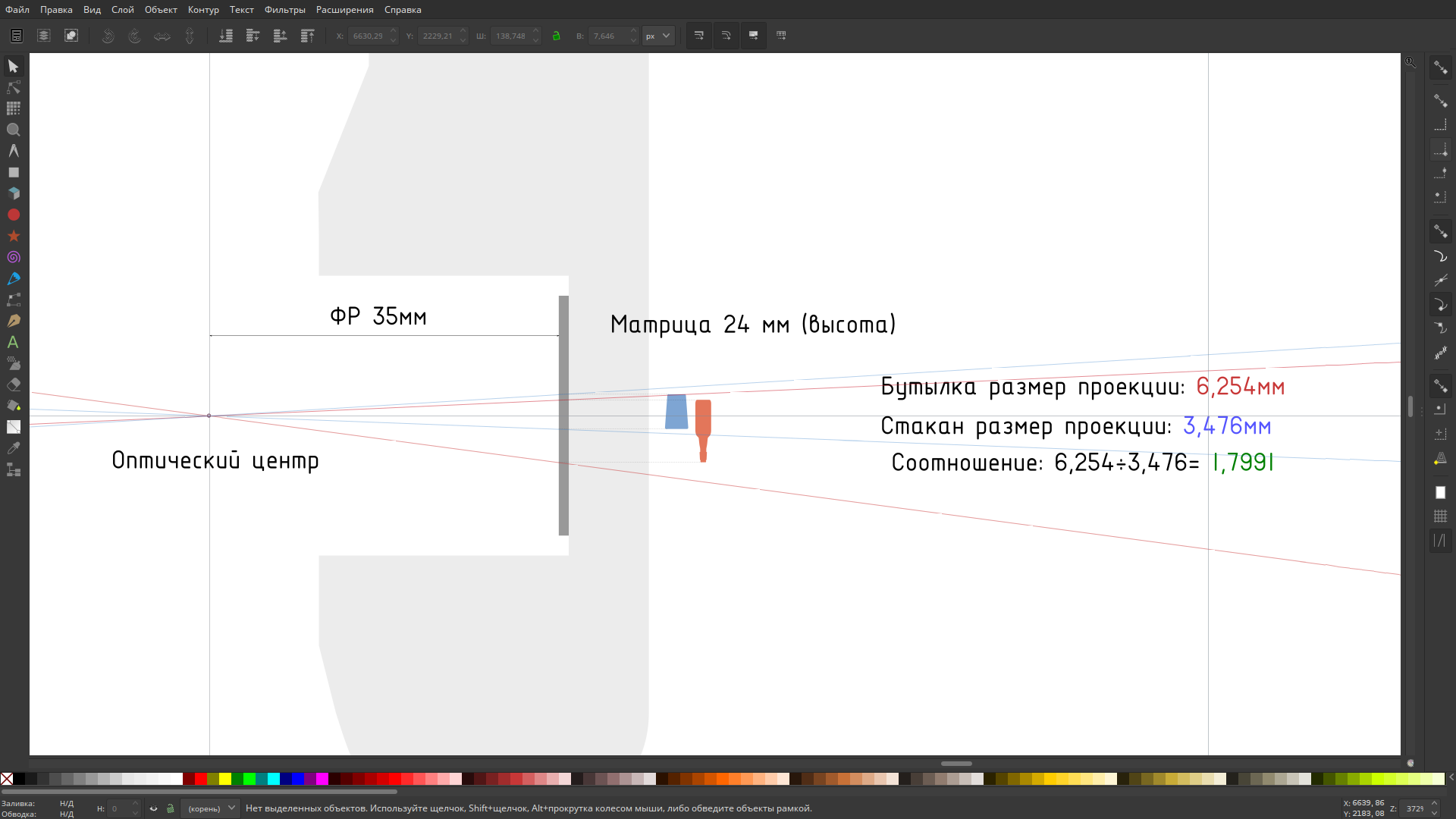Image resolution: width=1456 pixels, height=819 pixels.
Task: Open the Фильтры menu
Action: click(x=284, y=10)
